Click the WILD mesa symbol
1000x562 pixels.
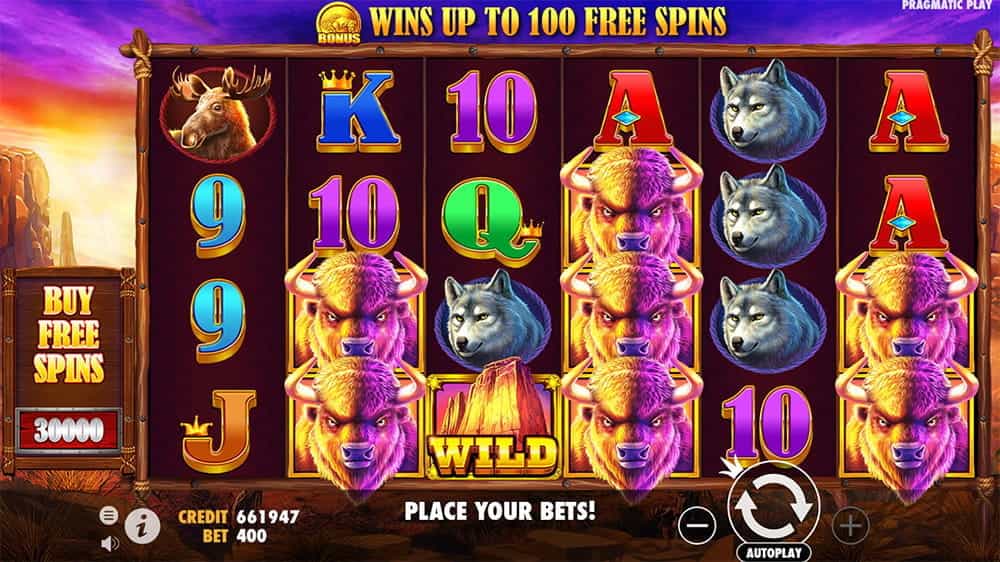pos(493,420)
